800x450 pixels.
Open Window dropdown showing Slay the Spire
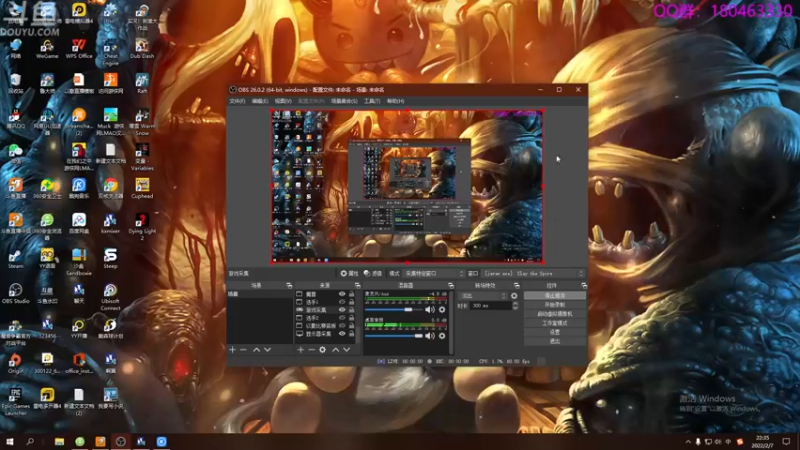click(533, 273)
